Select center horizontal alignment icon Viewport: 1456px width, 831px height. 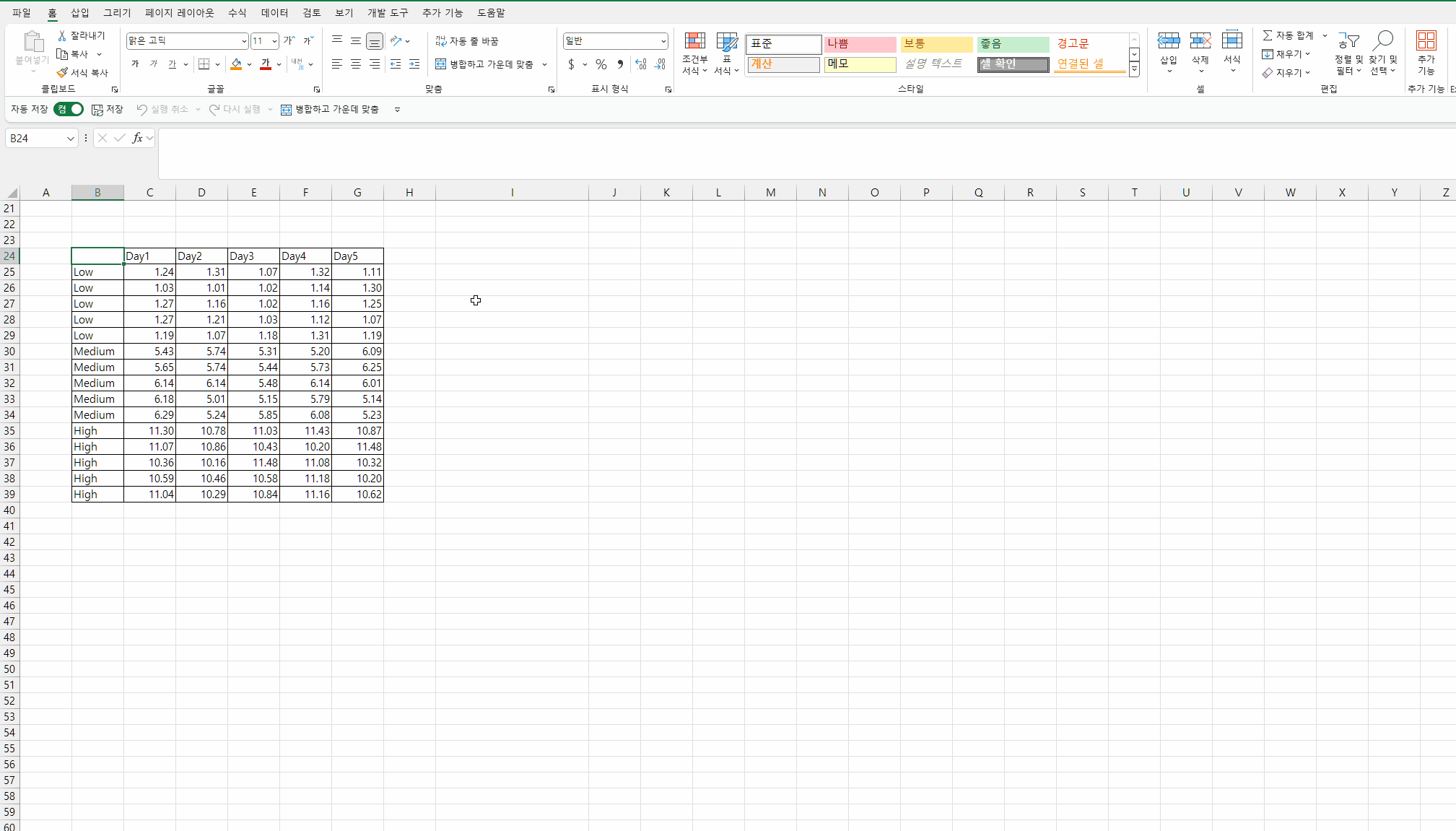(356, 64)
